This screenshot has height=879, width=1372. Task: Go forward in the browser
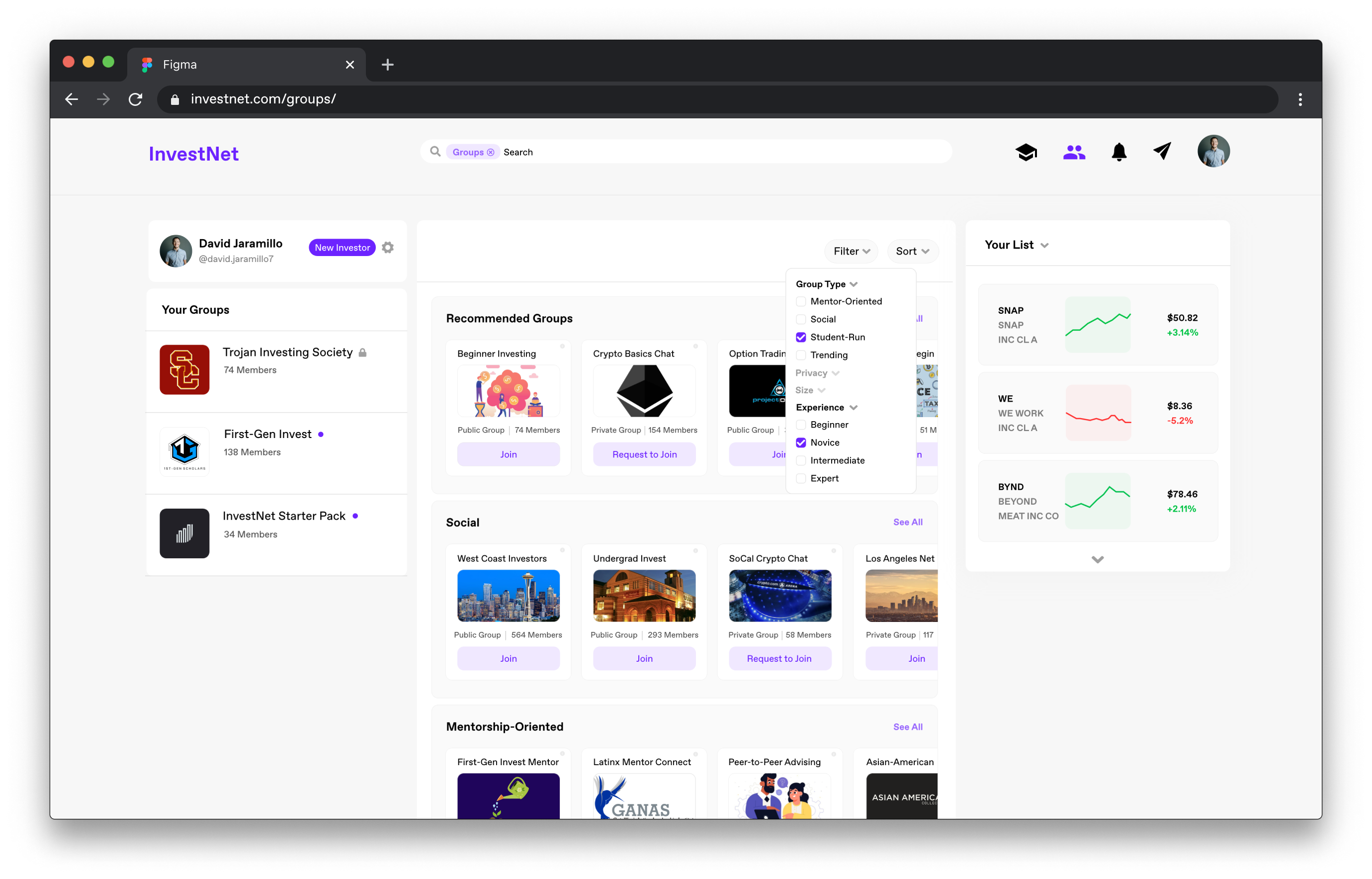pyautogui.click(x=103, y=99)
